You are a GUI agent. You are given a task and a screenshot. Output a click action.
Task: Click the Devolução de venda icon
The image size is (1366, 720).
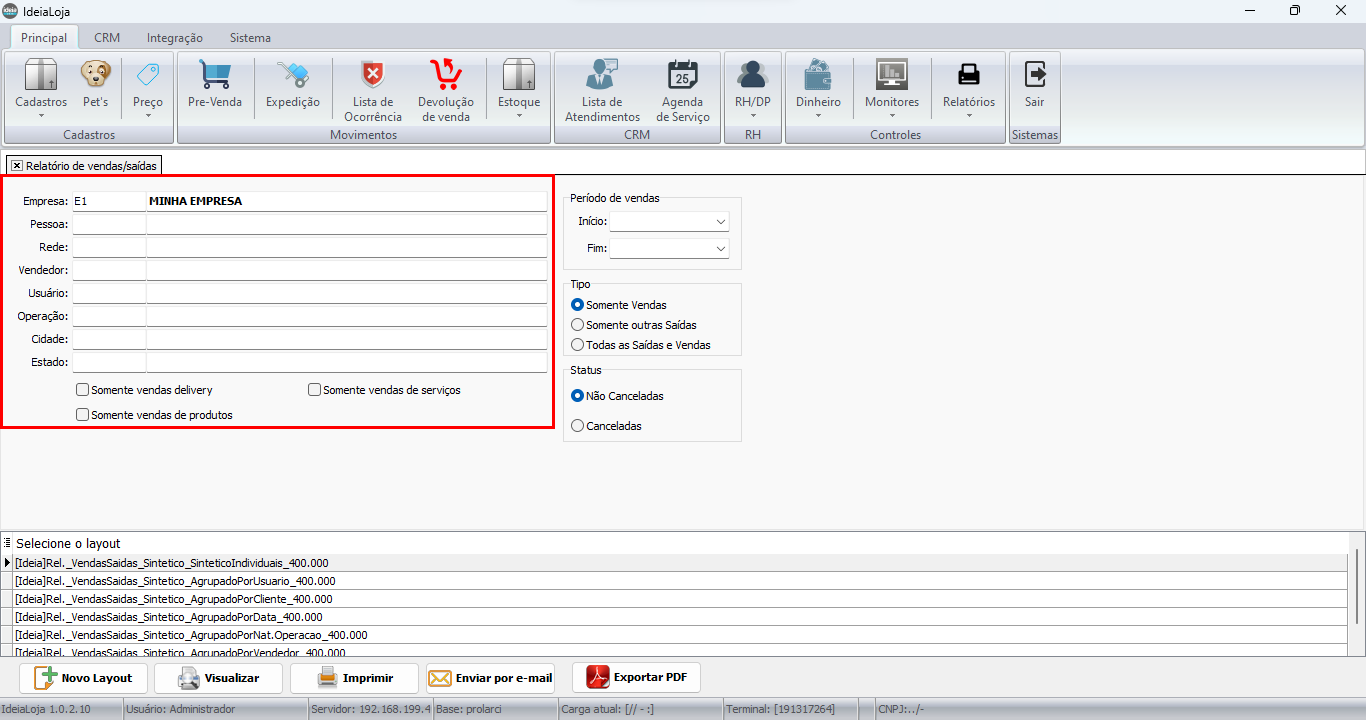(x=445, y=76)
